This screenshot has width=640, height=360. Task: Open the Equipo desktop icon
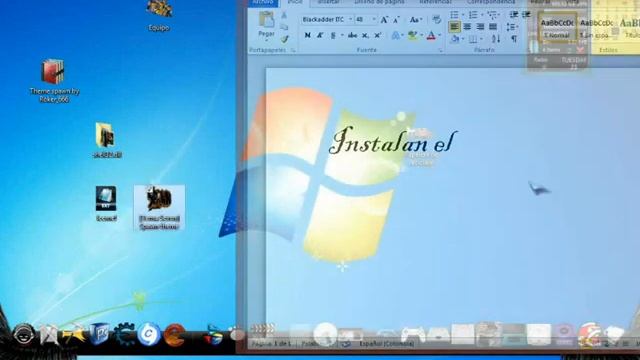[x=159, y=16]
